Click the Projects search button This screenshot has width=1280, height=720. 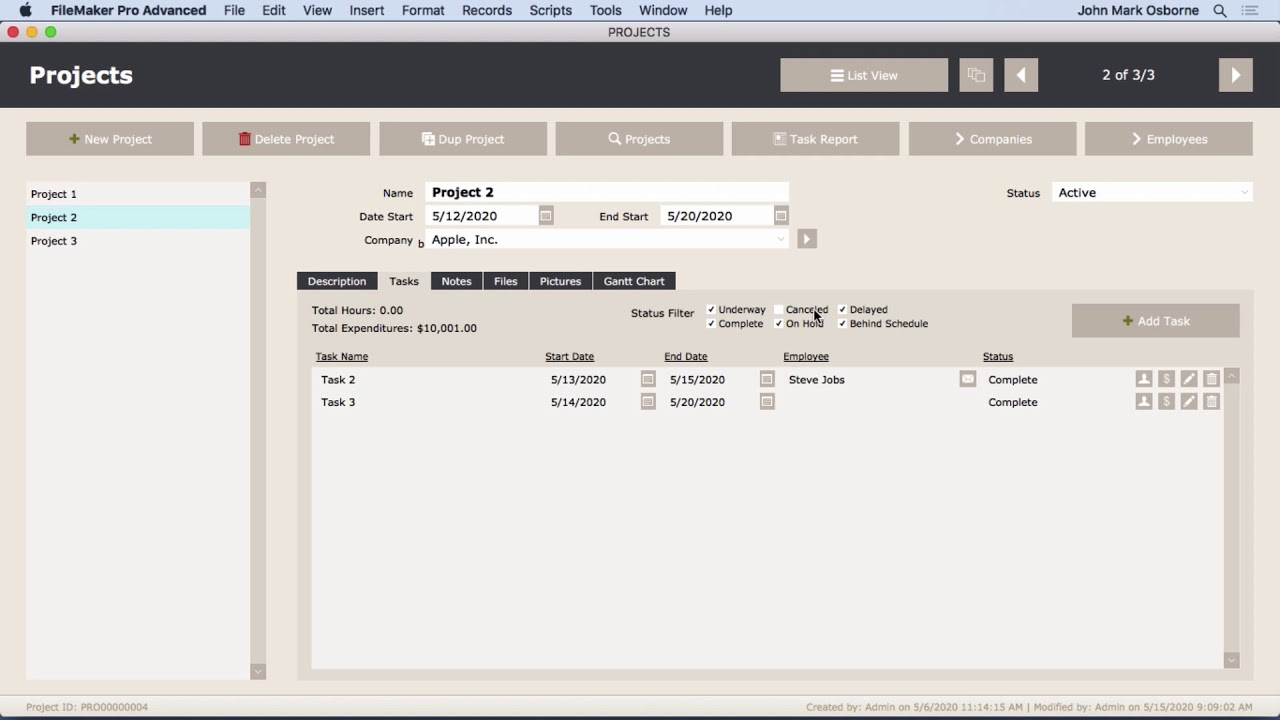click(x=639, y=139)
